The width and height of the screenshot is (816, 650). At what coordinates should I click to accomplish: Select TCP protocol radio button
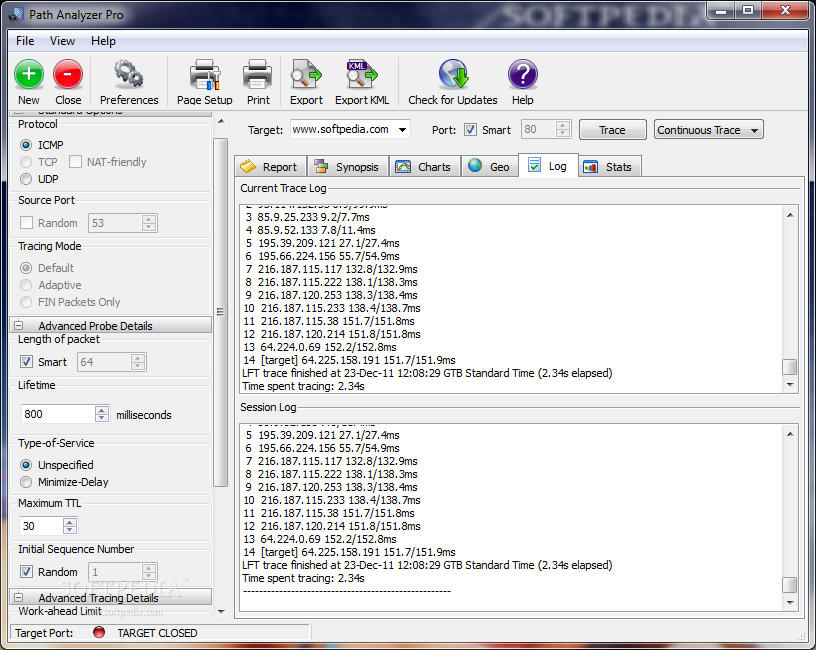[26, 162]
